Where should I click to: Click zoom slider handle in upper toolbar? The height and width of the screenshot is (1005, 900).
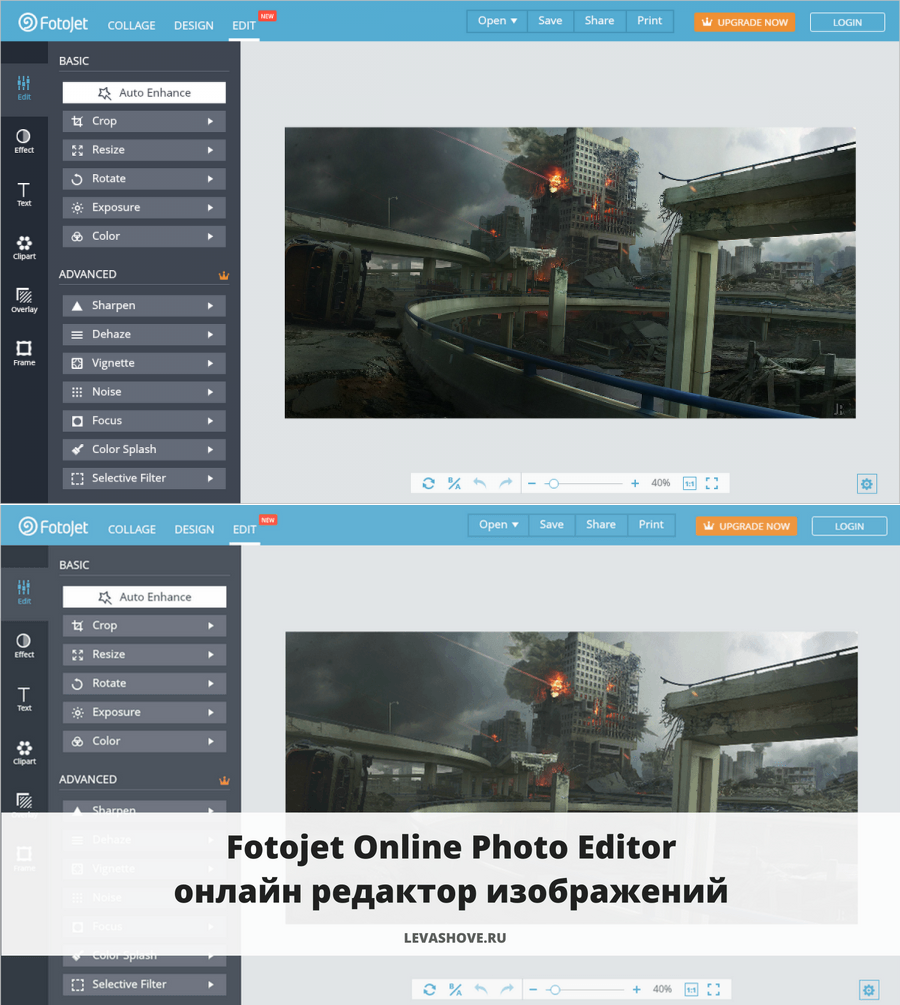pyautogui.click(x=553, y=484)
